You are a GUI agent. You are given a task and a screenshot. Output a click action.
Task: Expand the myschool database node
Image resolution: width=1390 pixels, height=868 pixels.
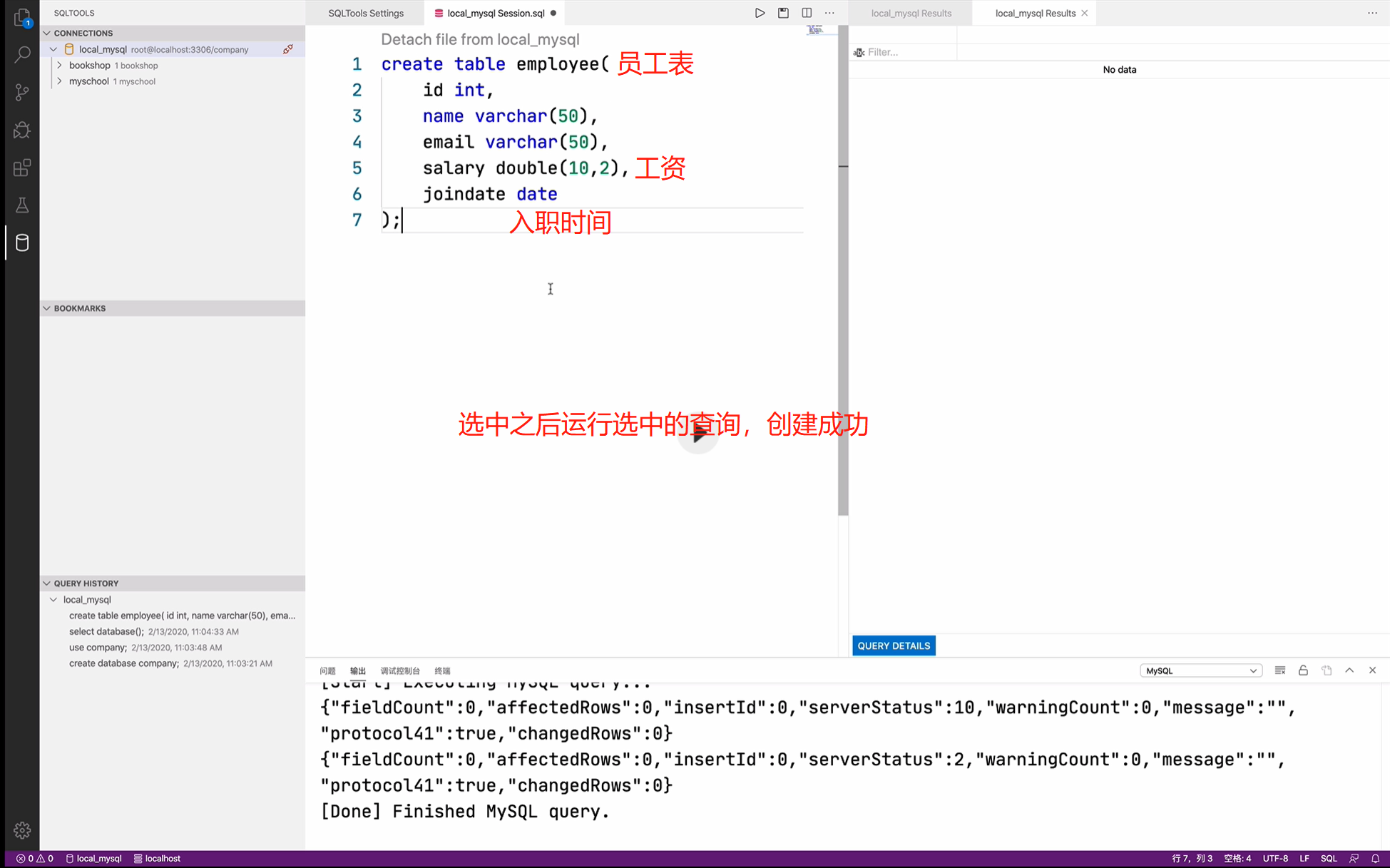click(59, 81)
